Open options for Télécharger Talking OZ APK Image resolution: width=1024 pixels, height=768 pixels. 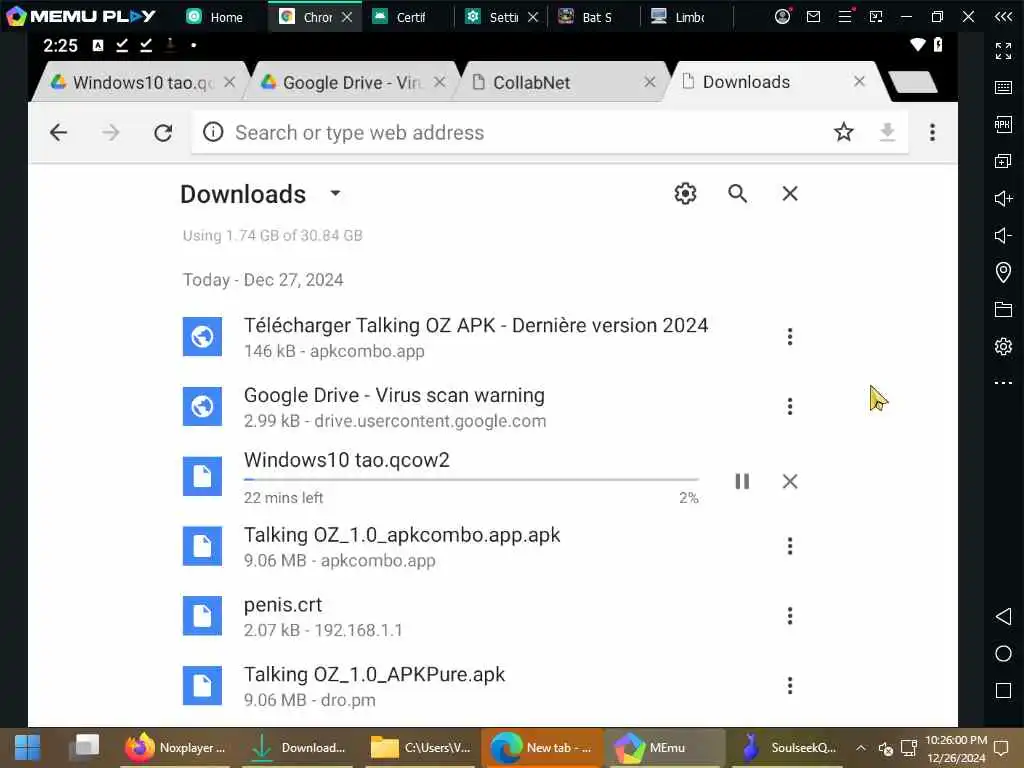tap(790, 336)
